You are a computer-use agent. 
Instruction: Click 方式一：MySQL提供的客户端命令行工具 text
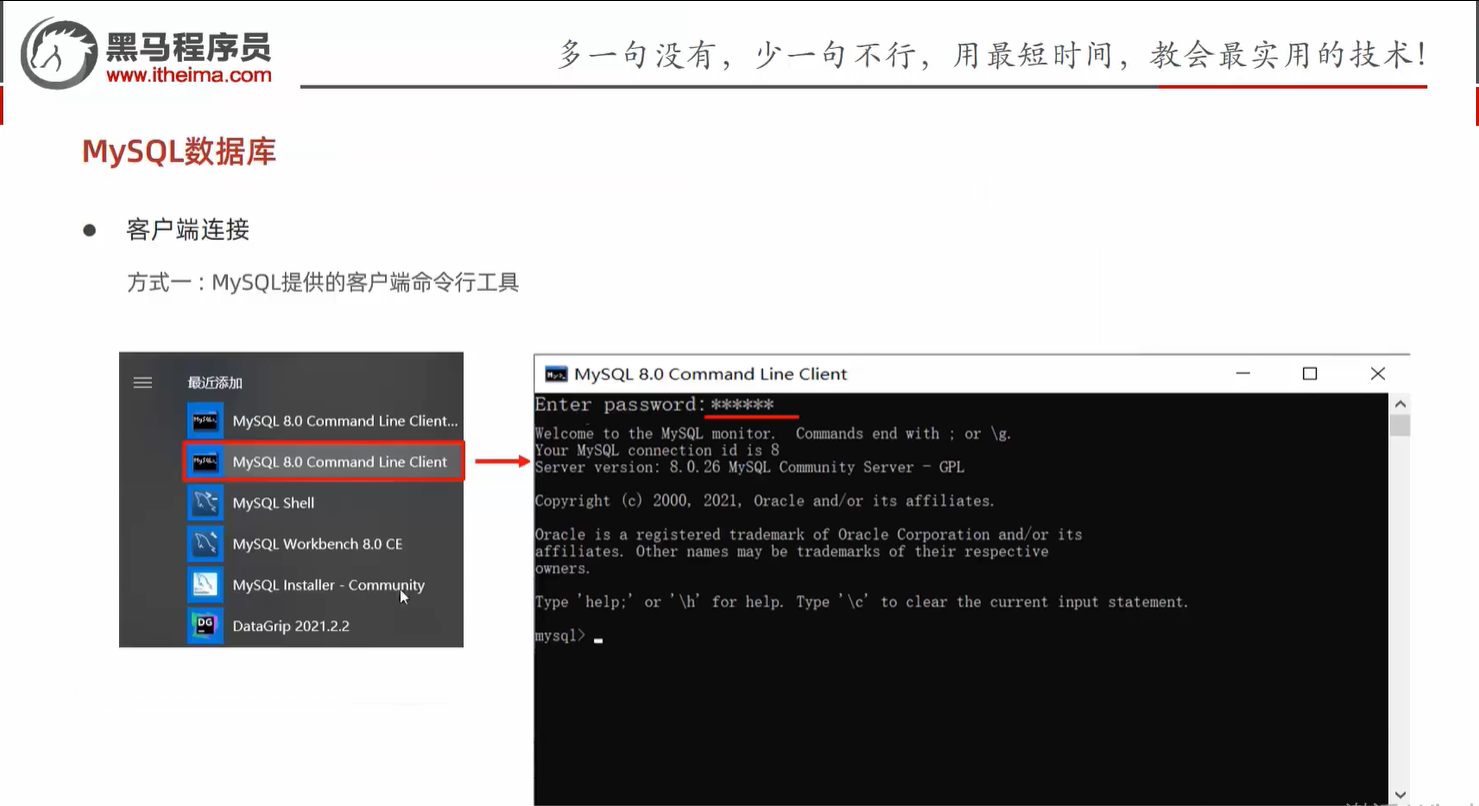[323, 282]
